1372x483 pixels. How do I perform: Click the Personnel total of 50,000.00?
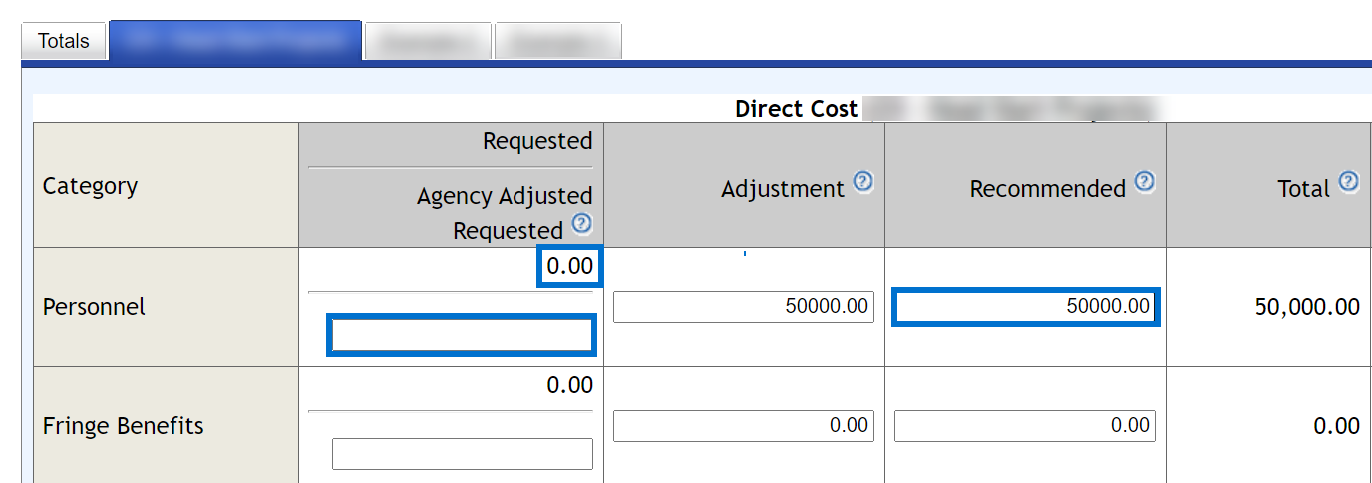coord(1306,307)
